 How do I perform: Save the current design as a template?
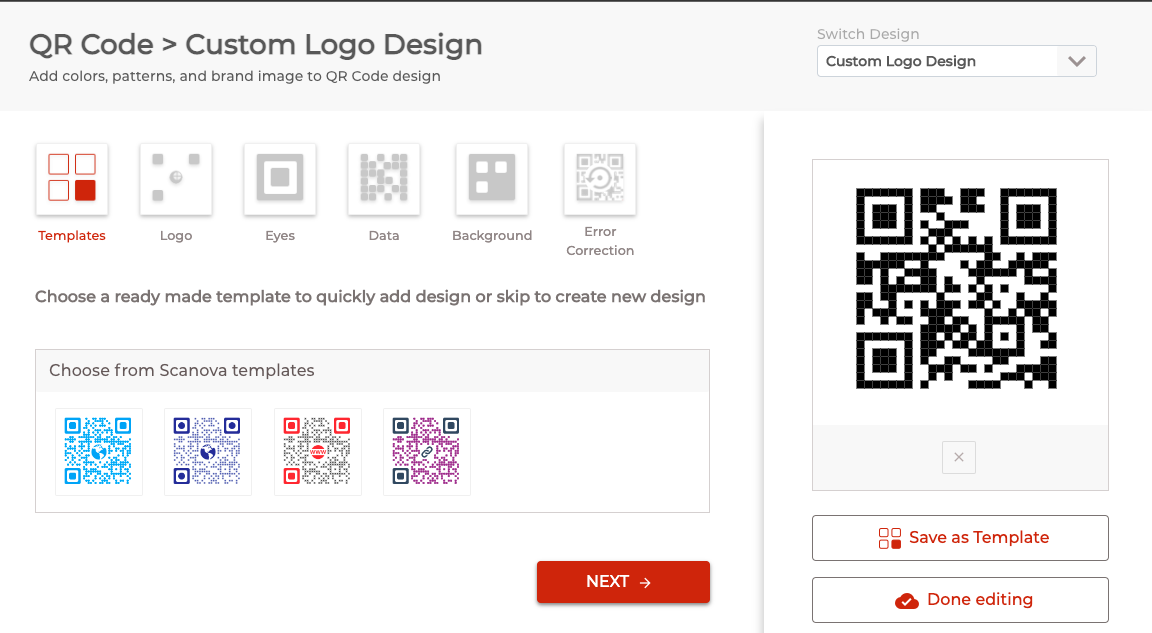click(x=959, y=537)
